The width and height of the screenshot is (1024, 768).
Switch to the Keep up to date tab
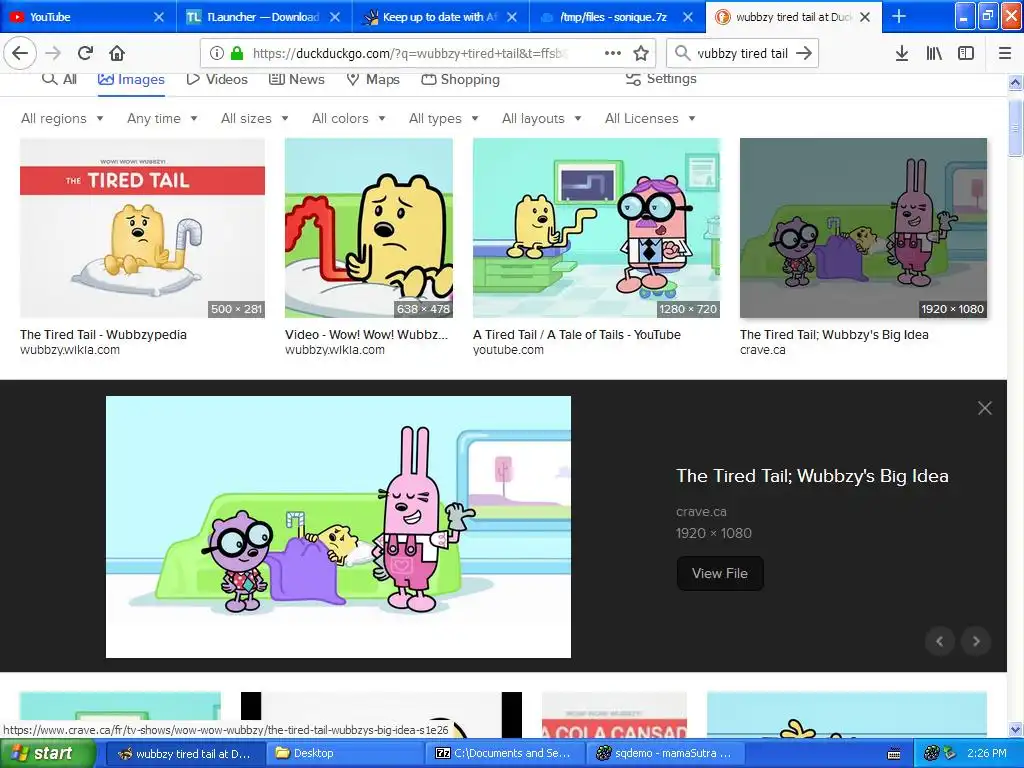[x=440, y=17]
